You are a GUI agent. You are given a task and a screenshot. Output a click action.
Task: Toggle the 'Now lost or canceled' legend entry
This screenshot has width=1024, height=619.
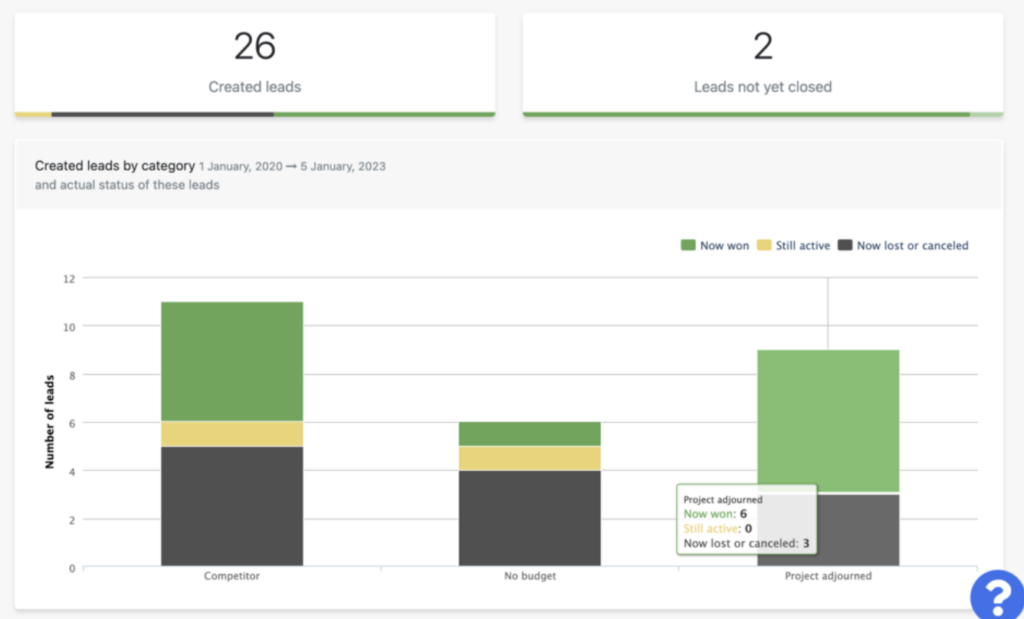903,246
